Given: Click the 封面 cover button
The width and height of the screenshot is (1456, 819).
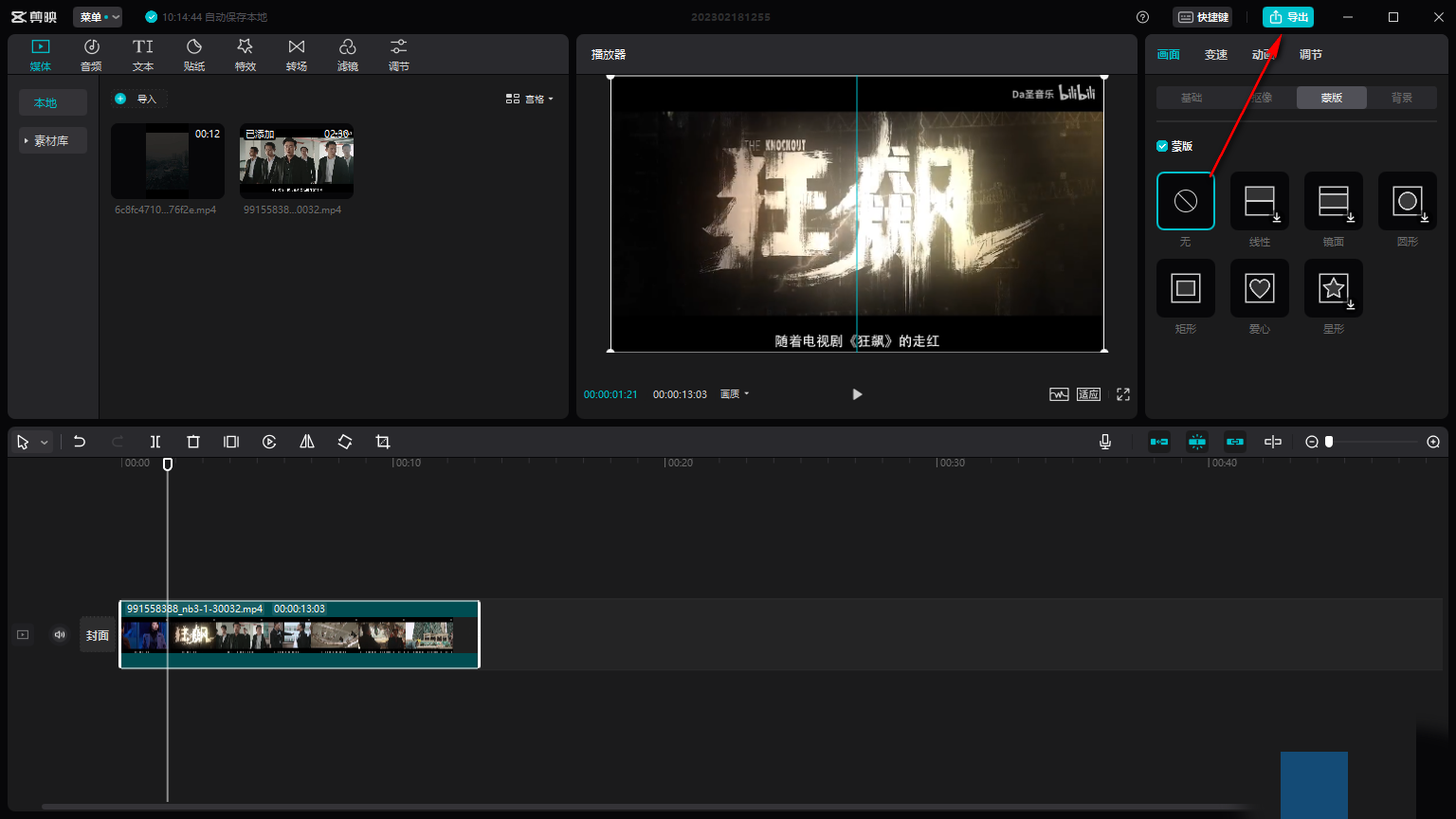Looking at the screenshot, I should [98, 635].
